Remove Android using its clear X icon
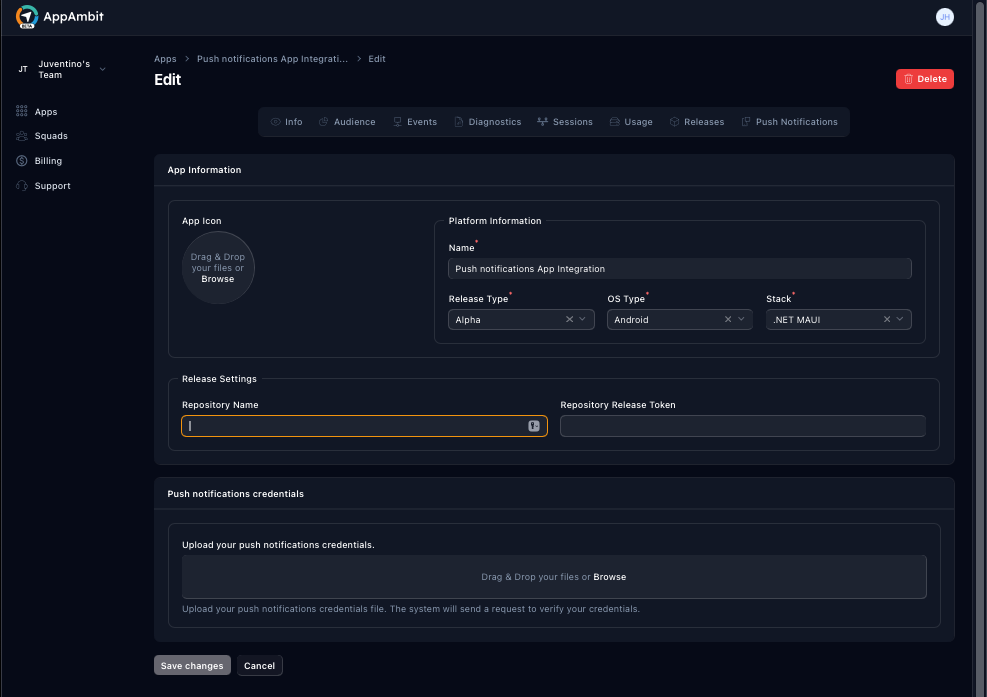The height and width of the screenshot is (697, 987). point(727,319)
